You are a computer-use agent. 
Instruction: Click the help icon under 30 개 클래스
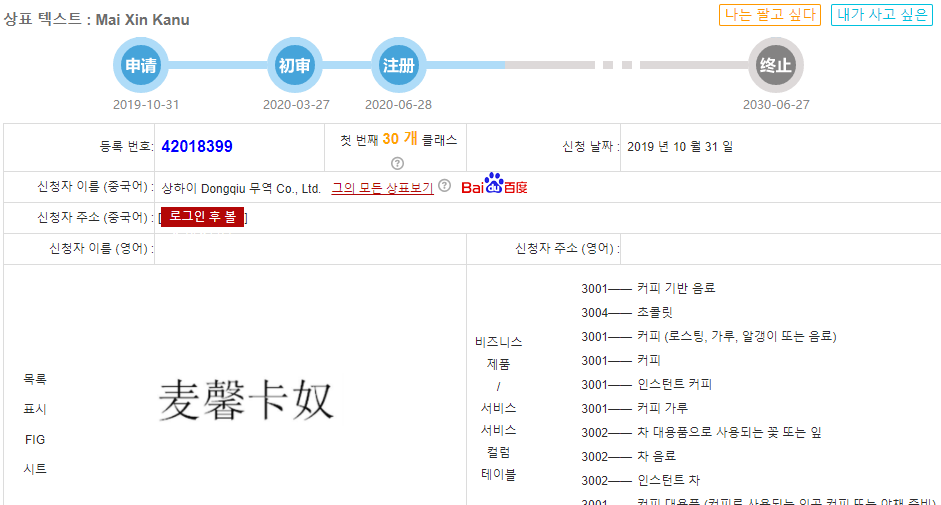click(397, 163)
